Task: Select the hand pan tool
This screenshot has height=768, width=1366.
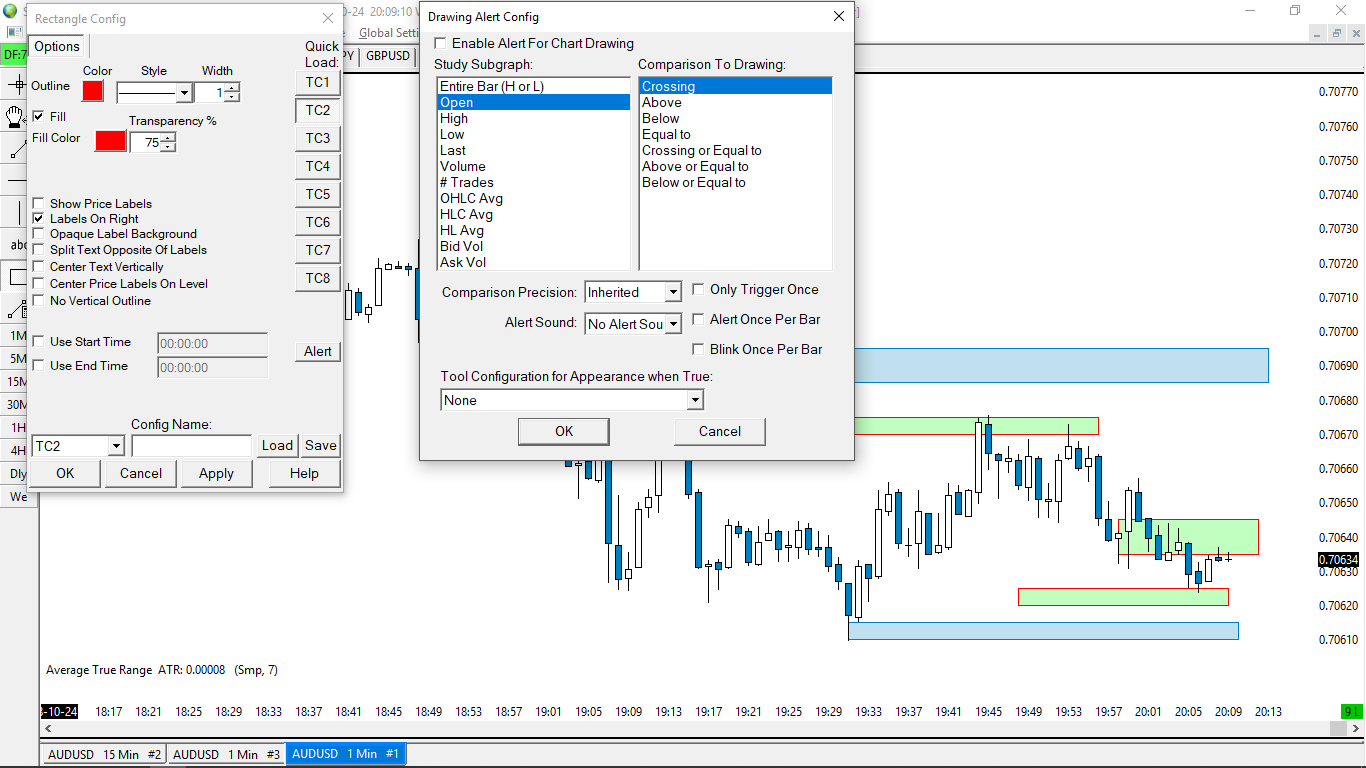Action: click(x=15, y=116)
